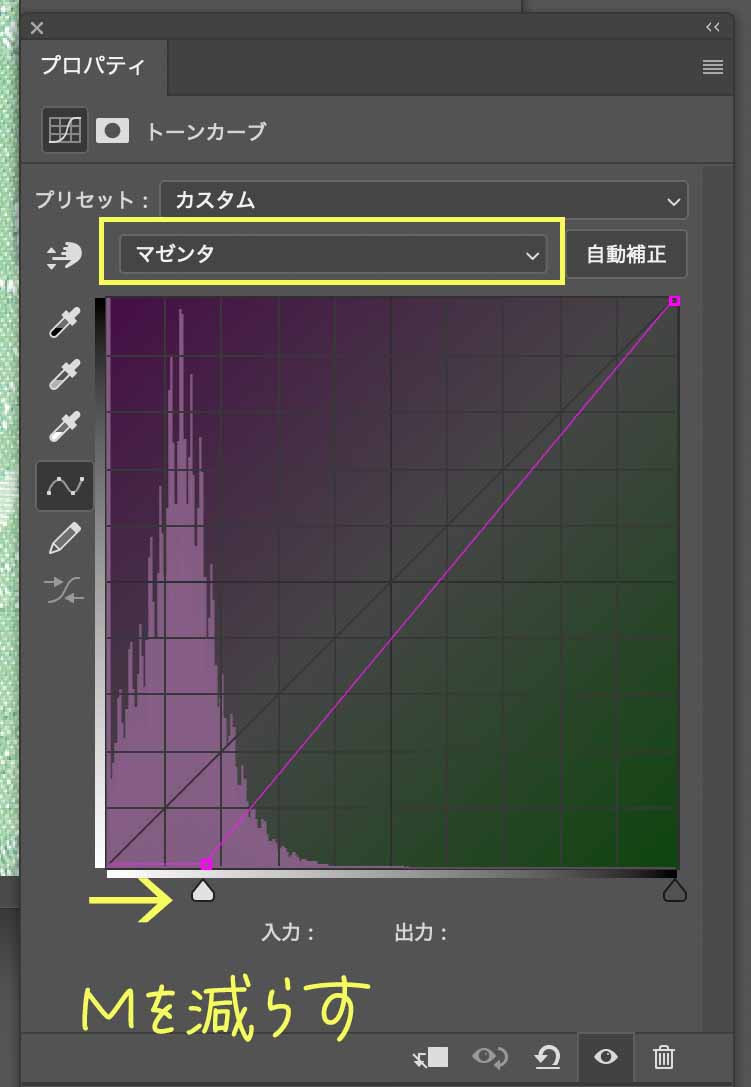
Task: Delete the adjustment layer with trash icon
Action: pos(664,1057)
